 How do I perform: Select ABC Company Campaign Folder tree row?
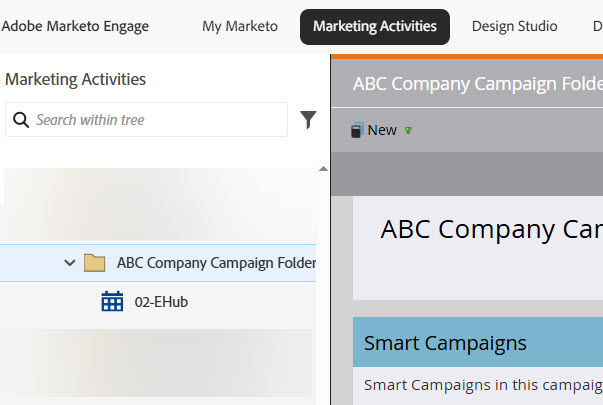coord(158,263)
